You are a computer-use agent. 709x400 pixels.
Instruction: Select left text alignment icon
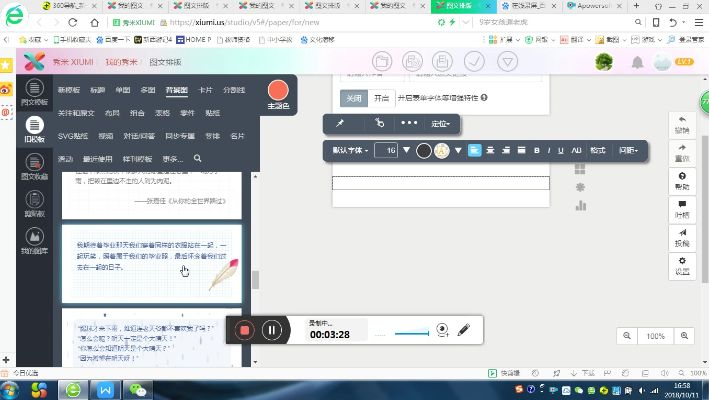click(x=475, y=150)
